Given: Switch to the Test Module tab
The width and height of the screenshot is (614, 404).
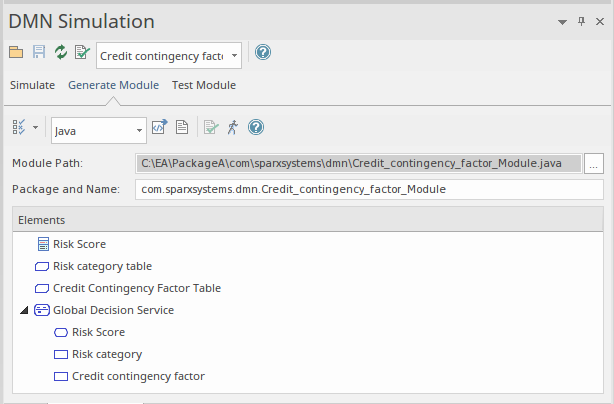Looking at the screenshot, I should [203, 85].
